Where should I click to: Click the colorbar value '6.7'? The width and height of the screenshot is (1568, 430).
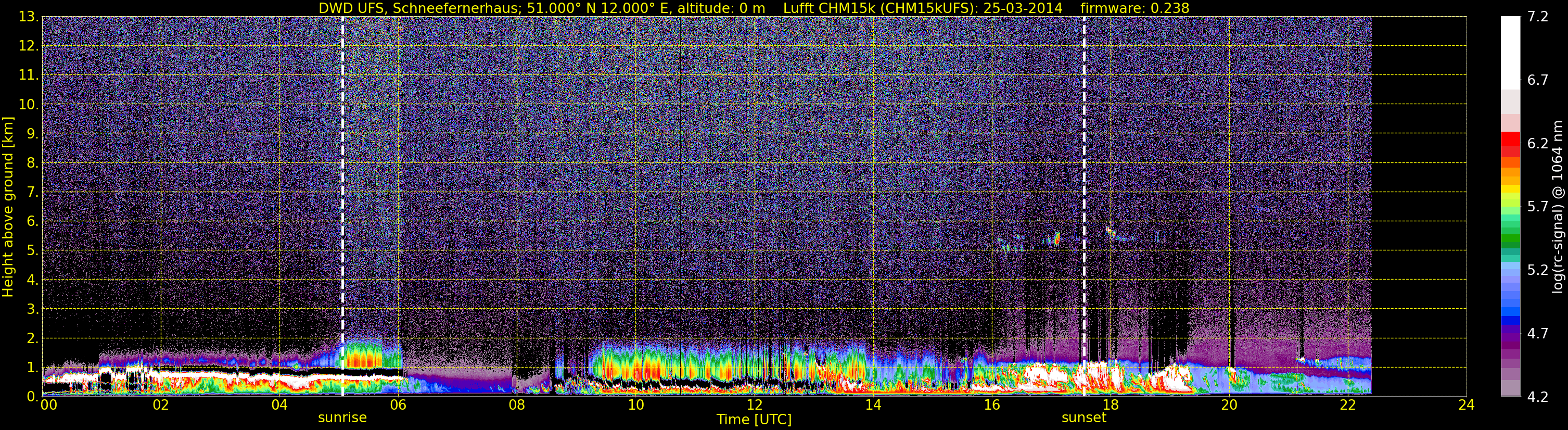pos(1538,80)
